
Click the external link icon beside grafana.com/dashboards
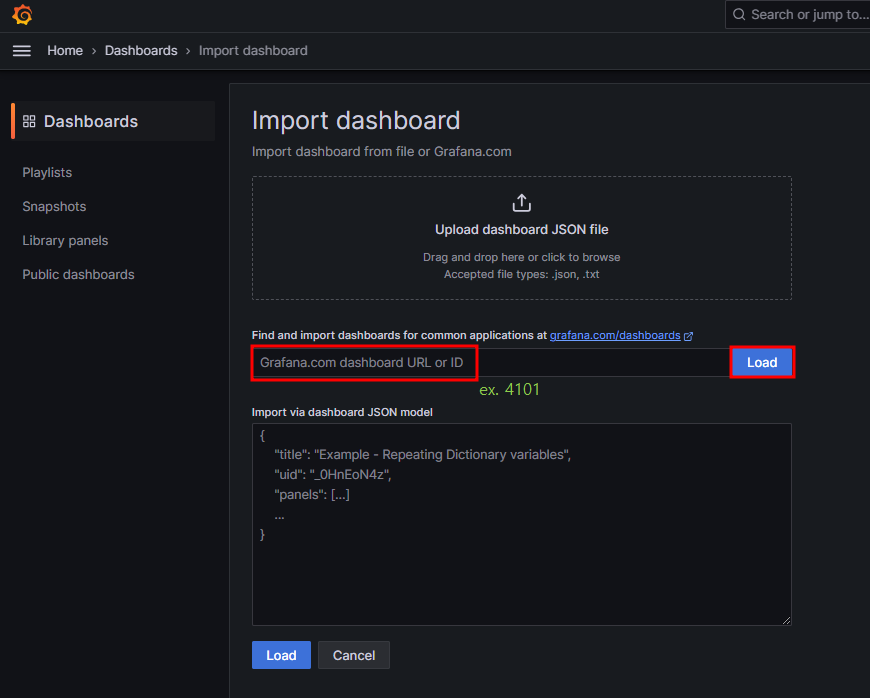[x=689, y=336]
